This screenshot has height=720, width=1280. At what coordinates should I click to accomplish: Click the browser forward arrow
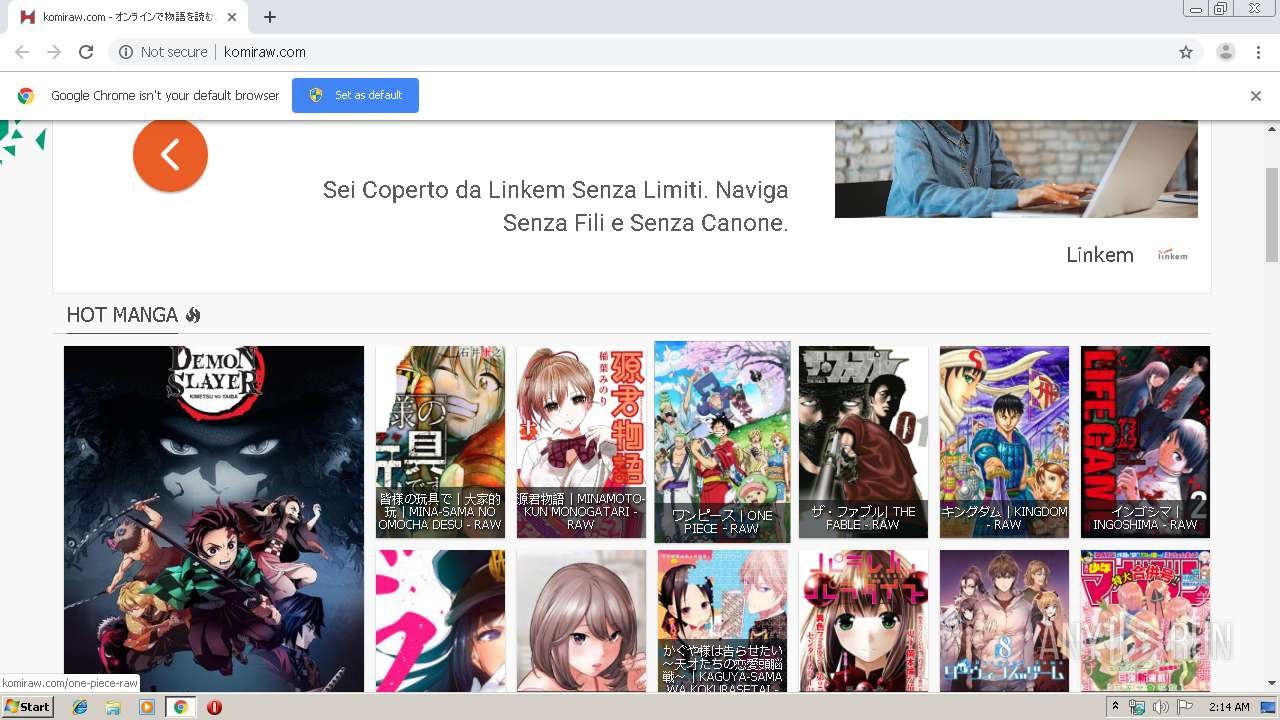54,52
